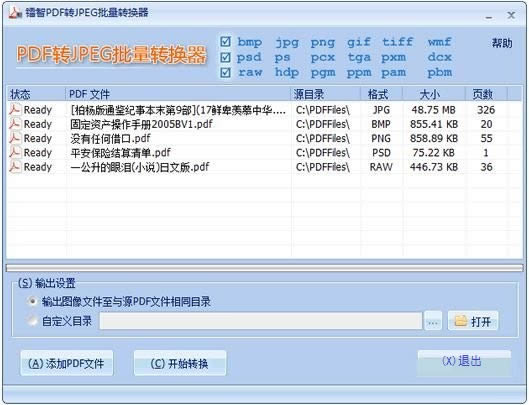Click the app logo icon in title bar

tap(15, 12)
